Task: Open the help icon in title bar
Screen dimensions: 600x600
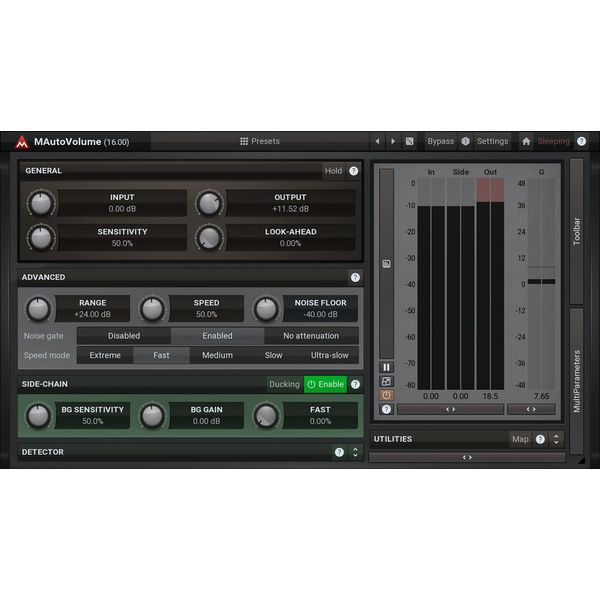Action: 581,141
